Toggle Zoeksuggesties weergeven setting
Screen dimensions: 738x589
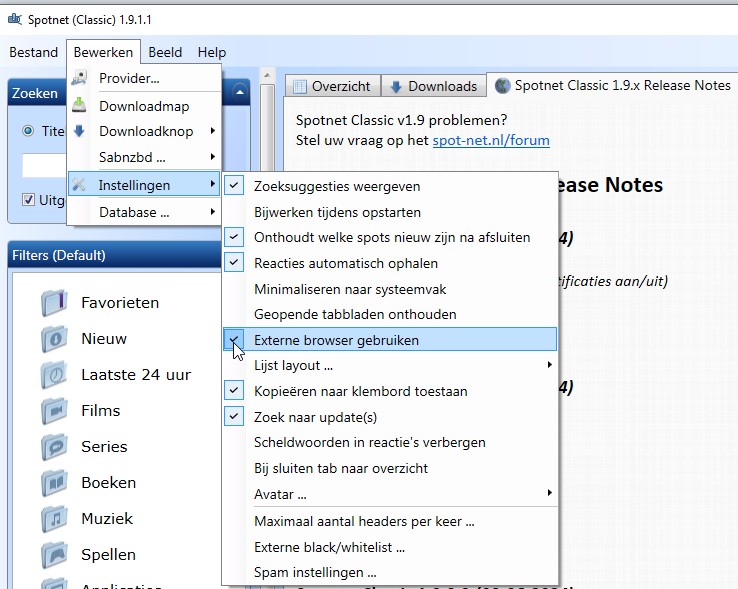pyautogui.click(x=389, y=186)
